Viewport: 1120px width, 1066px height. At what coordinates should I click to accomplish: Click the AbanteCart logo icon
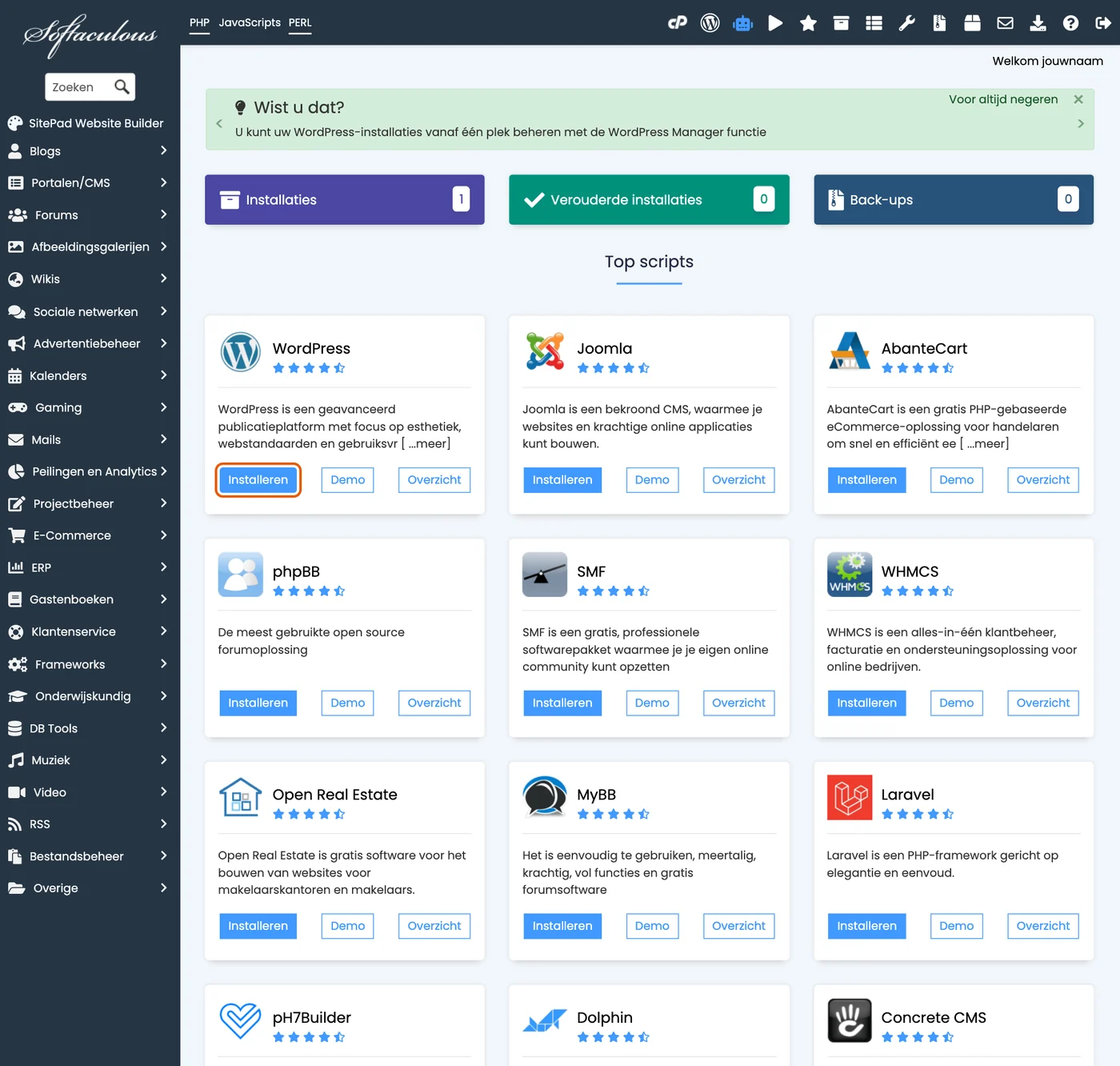pyautogui.click(x=850, y=351)
